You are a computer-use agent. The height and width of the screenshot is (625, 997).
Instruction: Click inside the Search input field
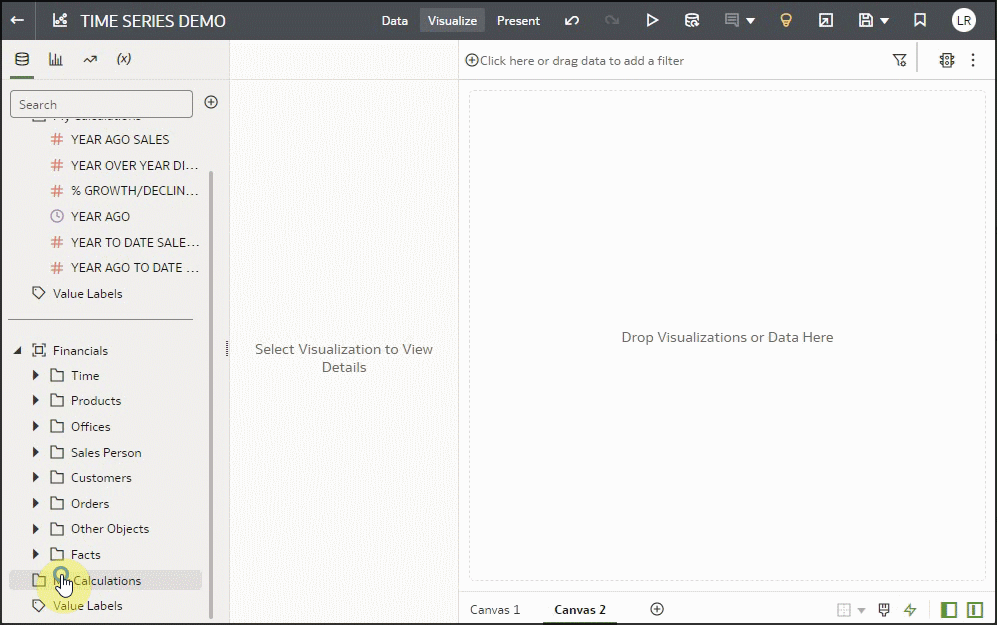tap(100, 103)
